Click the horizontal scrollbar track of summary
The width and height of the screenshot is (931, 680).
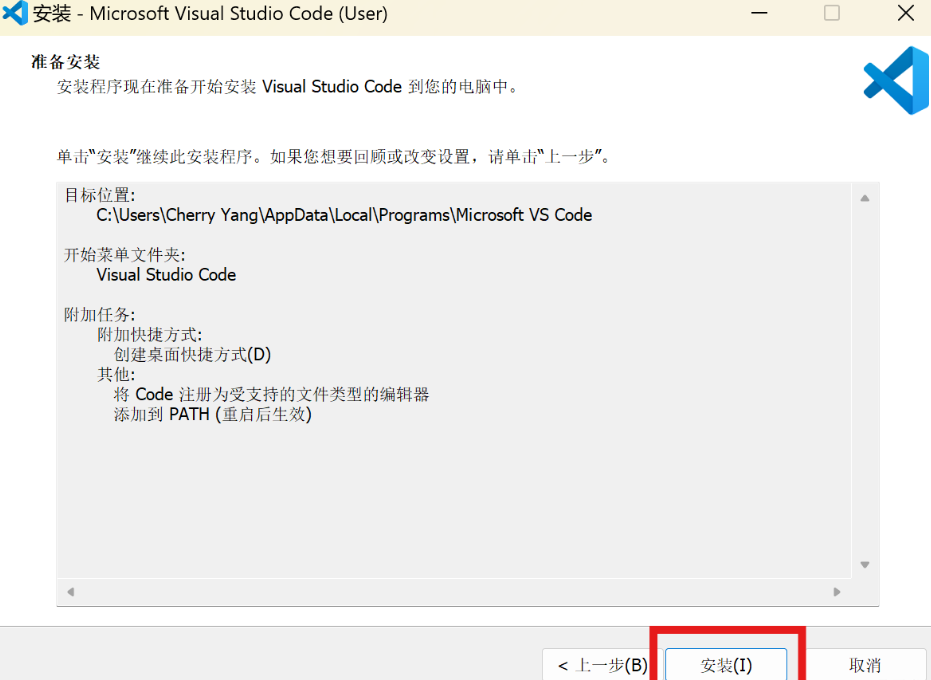[450, 592]
